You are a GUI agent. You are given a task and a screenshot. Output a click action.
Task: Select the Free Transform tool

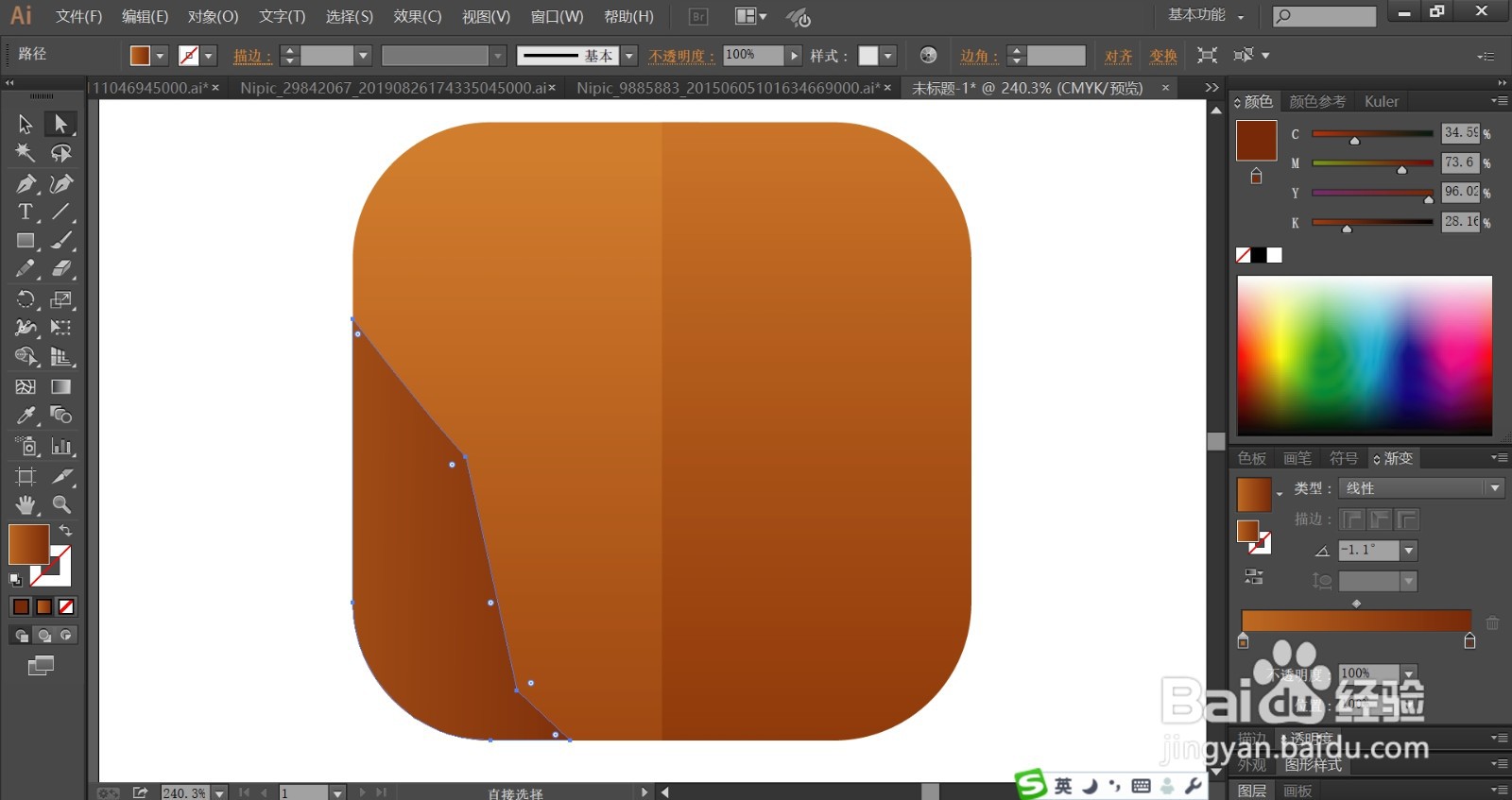[x=60, y=328]
